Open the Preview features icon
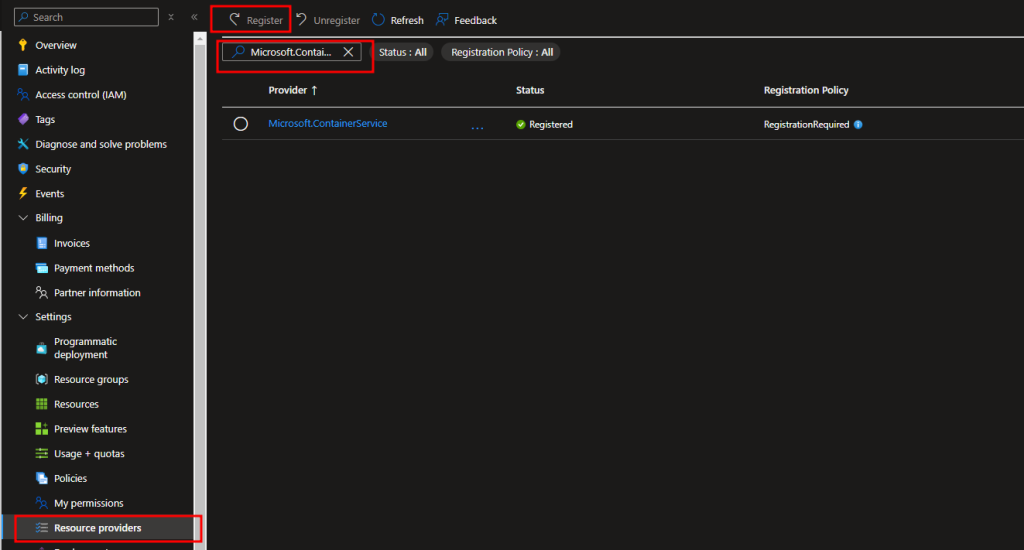 42,429
